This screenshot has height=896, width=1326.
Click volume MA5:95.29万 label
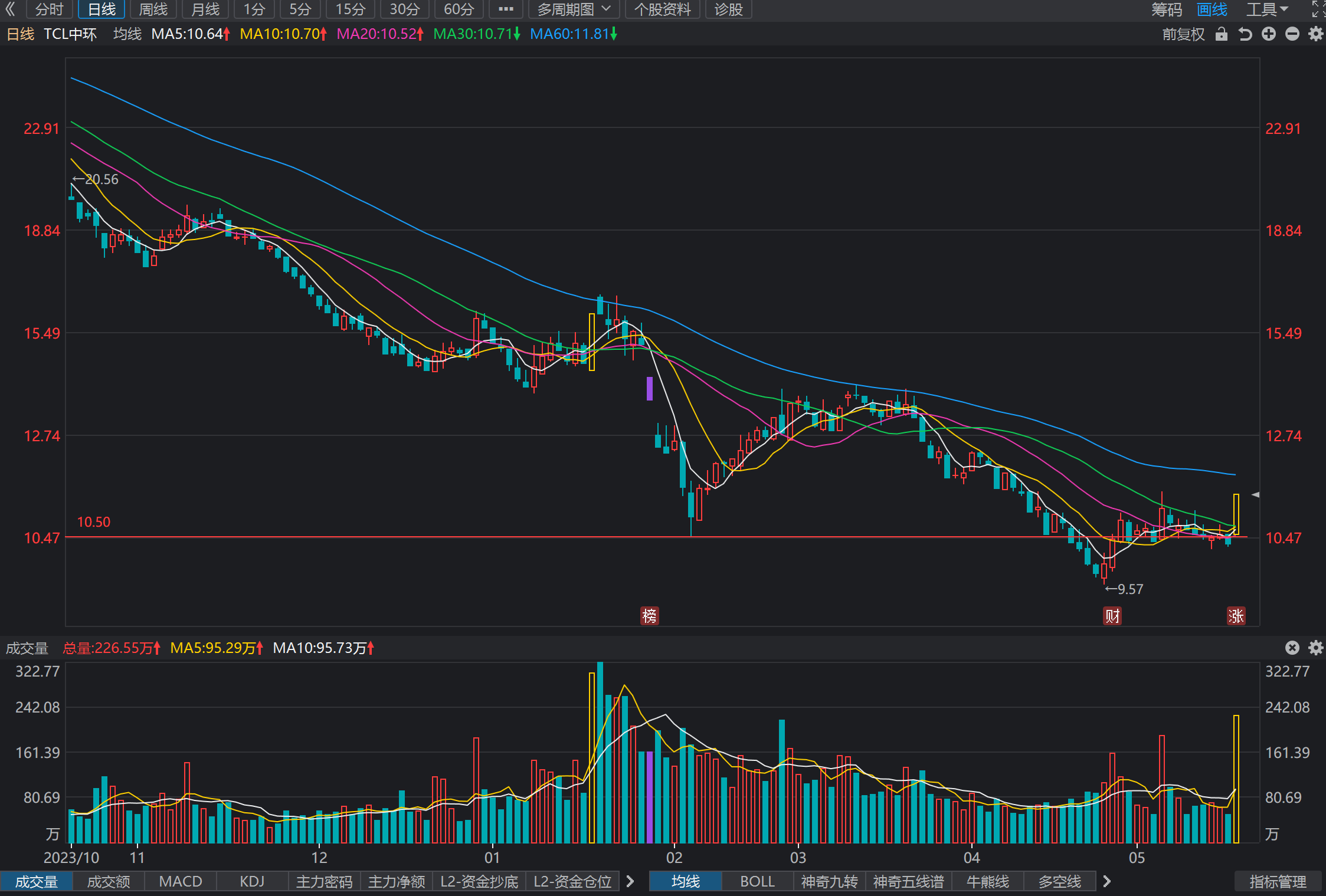click(217, 648)
